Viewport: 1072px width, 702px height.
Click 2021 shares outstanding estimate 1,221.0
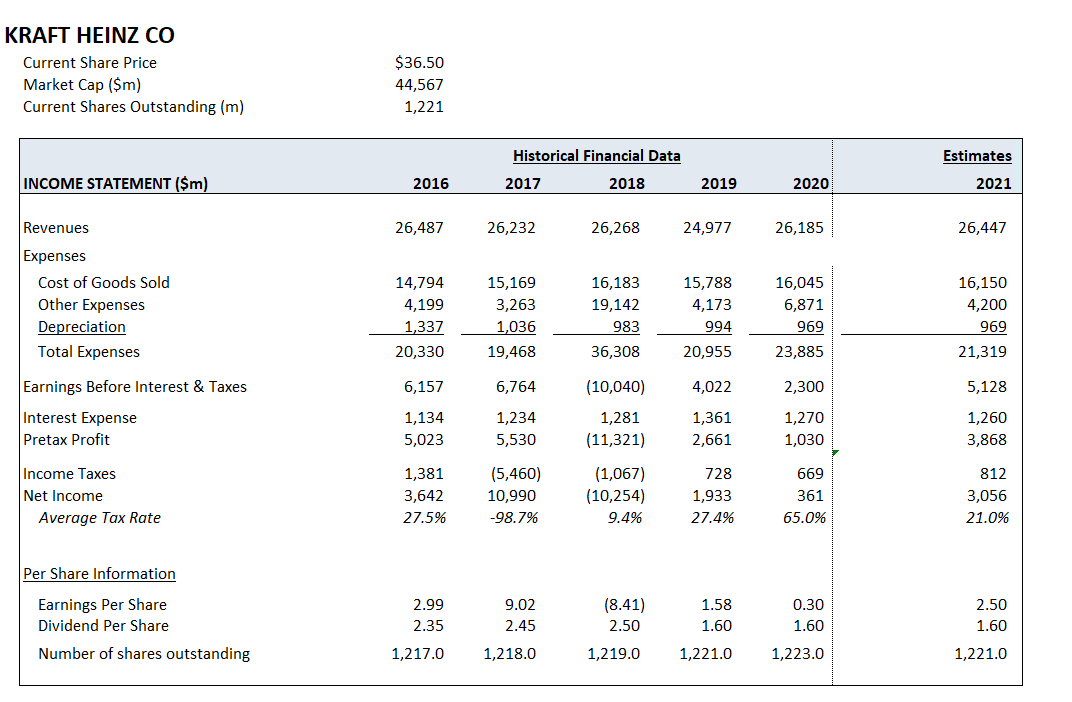pyautogui.click(x=980, y=654)
